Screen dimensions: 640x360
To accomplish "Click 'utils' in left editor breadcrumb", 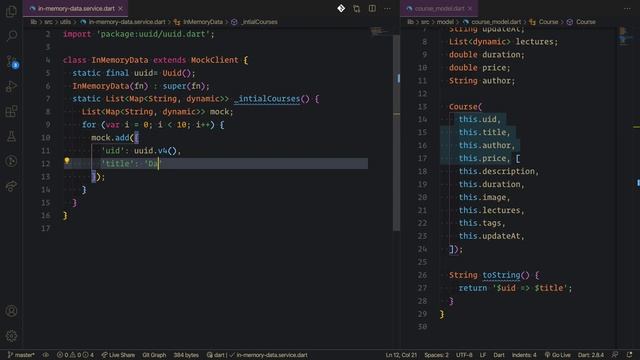I will pos(65,22).
